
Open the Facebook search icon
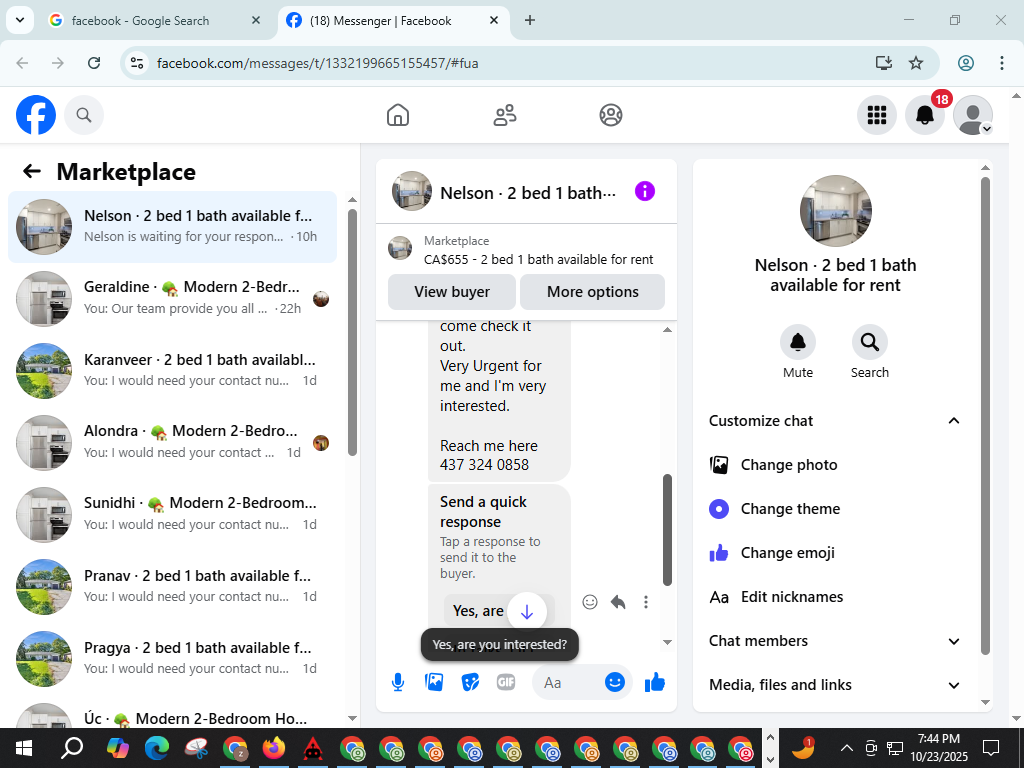[84, 115]
